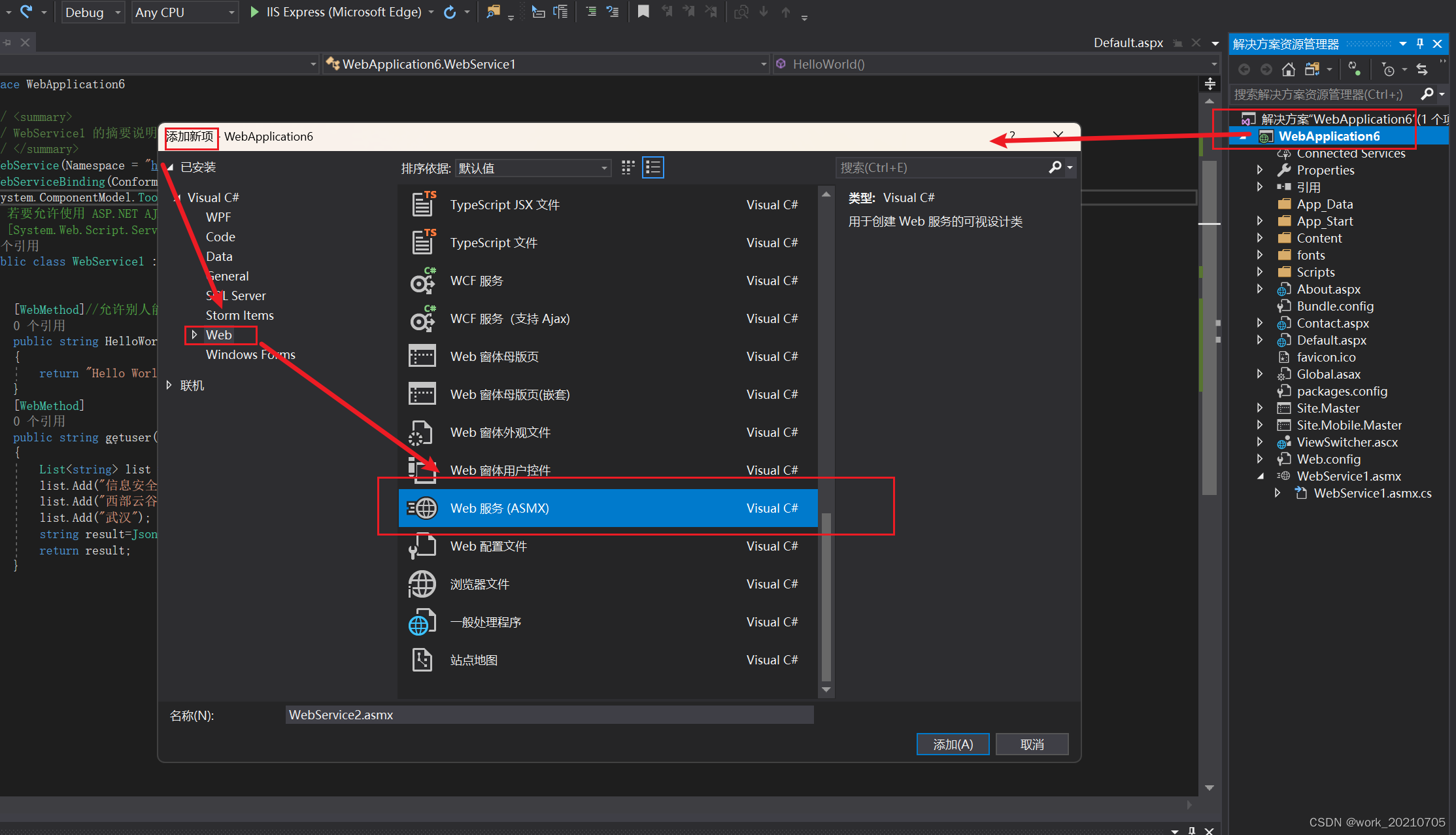Image resolution: width=1456 pixels, height=835 pixels.
Task: Click the dialog search magnifier icon
Action: [1055, 167]
